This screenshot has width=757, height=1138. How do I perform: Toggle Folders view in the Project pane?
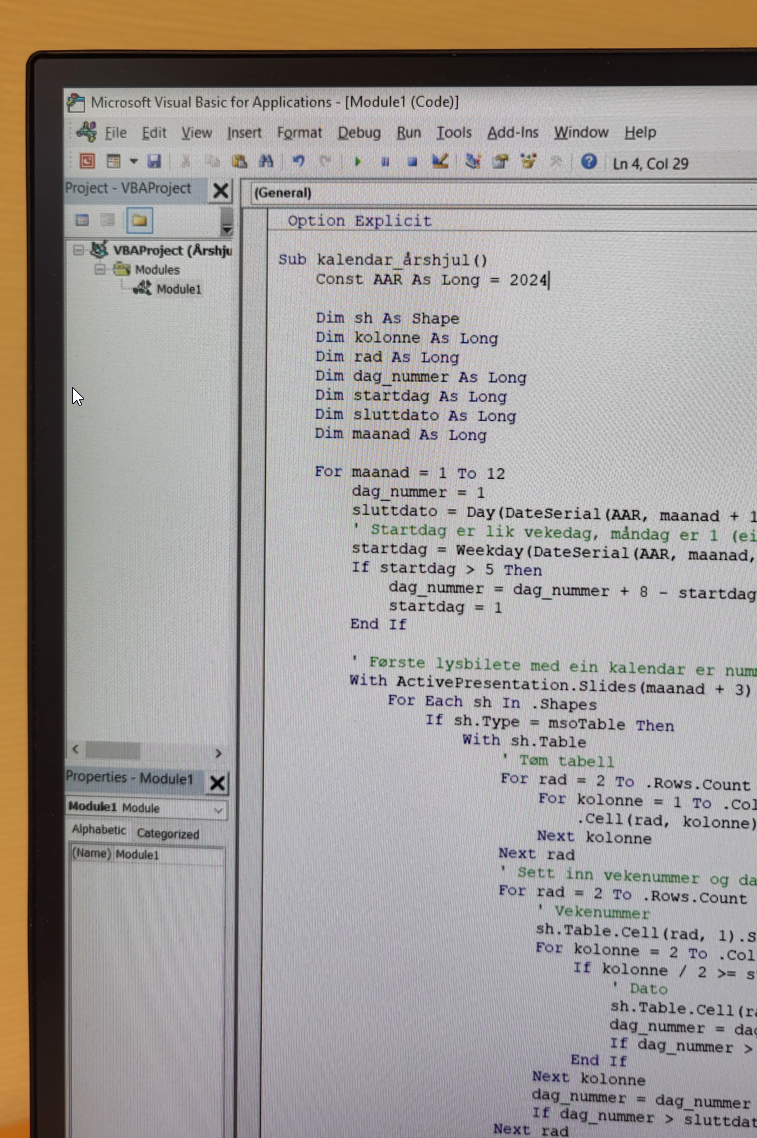coord(139,220)
